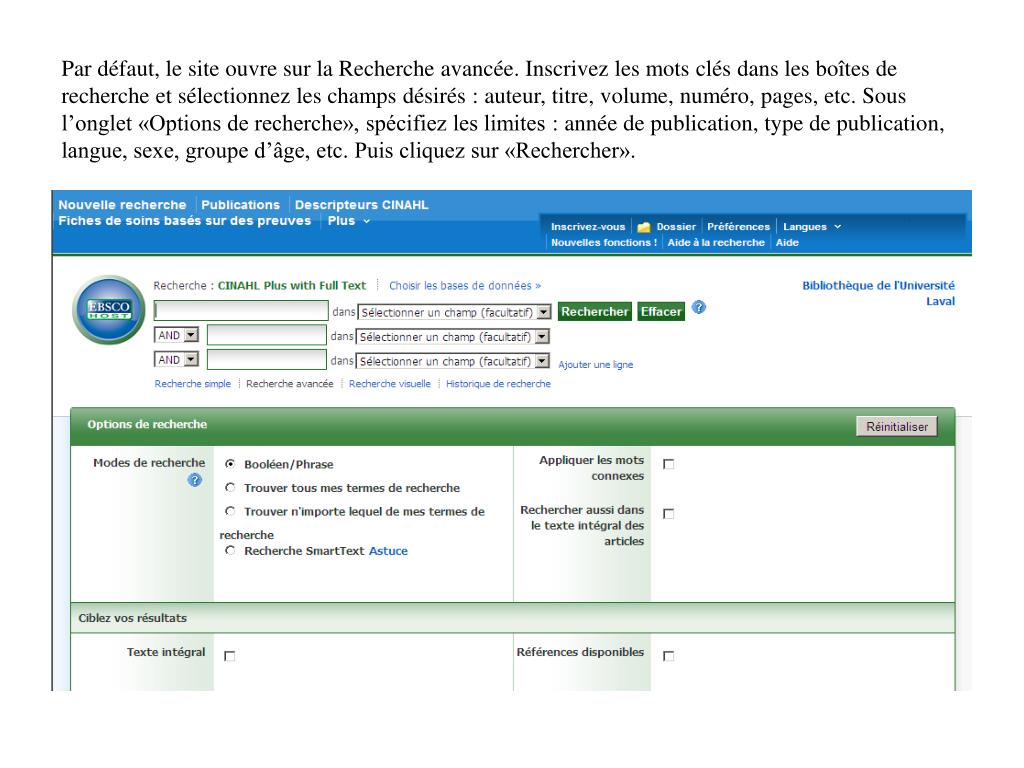Screen dimensions: 1024x768
Task: Click the first search text box
Action: 241,310
